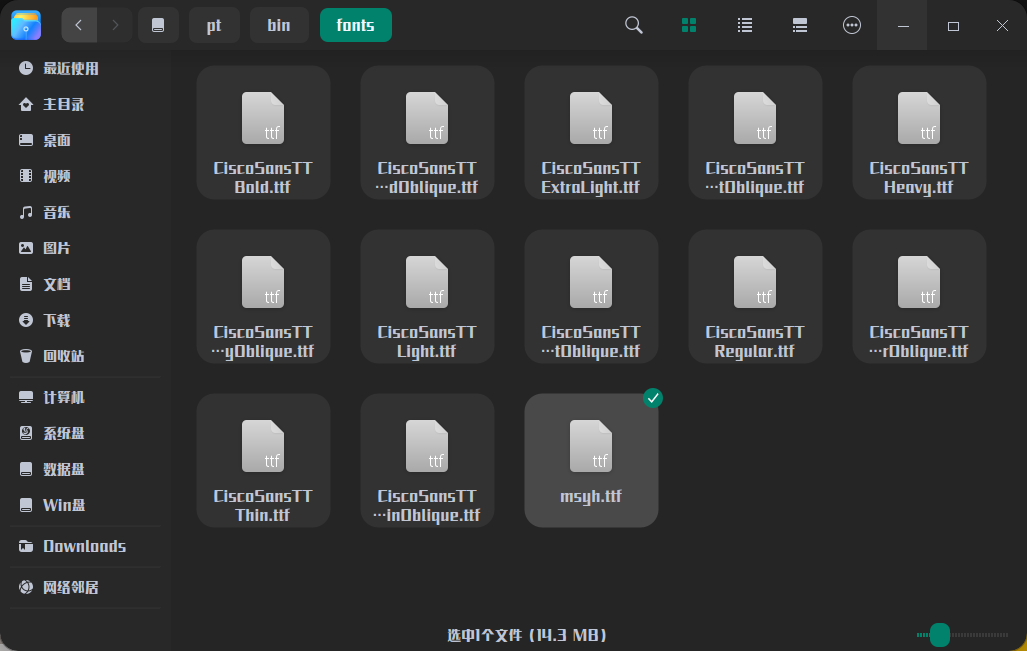Deselect msyh.ttf via its green checkmark
This screenshot has width=1027, height=651.
pyautogui.click(x=653, y=398)
